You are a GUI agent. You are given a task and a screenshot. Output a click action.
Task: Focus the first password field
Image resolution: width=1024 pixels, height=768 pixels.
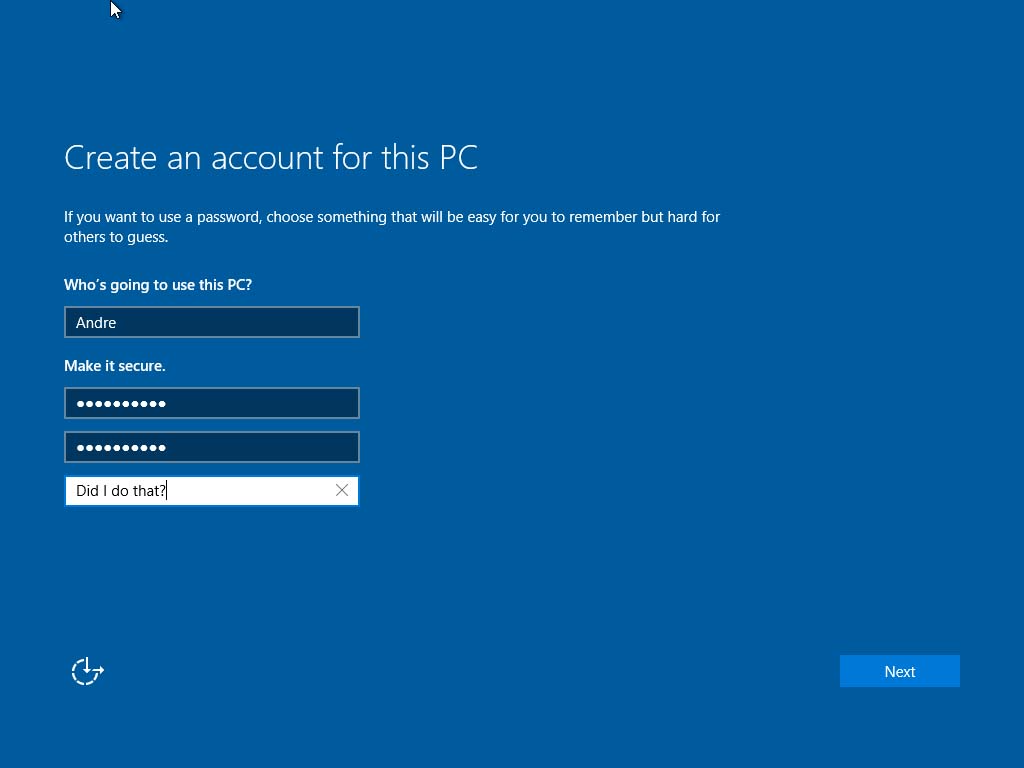click(212, 403)
